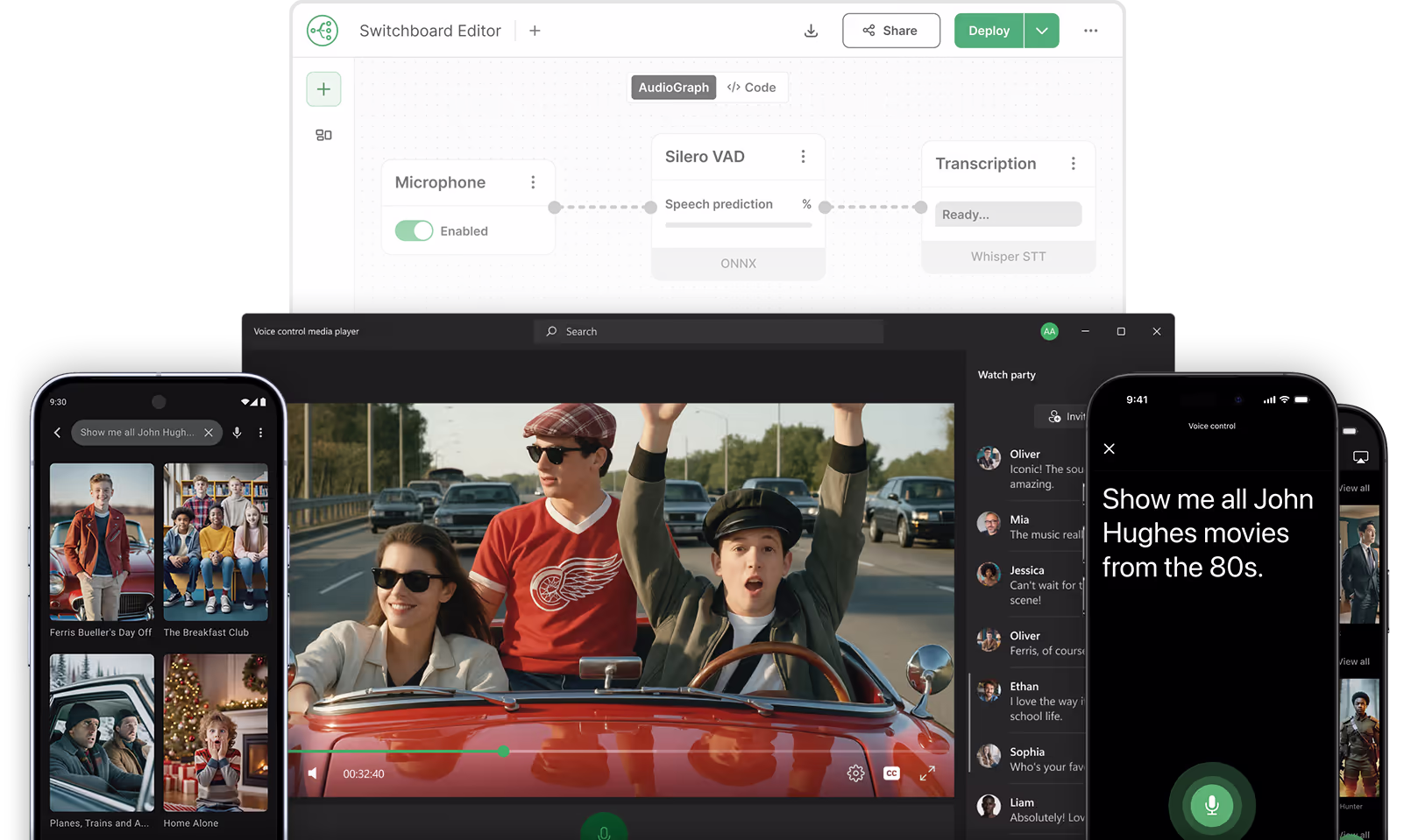The width and height of the screenshot is (1418, 840).
Task: Click the Switchboard Editor logo icon
Action: [323, 31]
